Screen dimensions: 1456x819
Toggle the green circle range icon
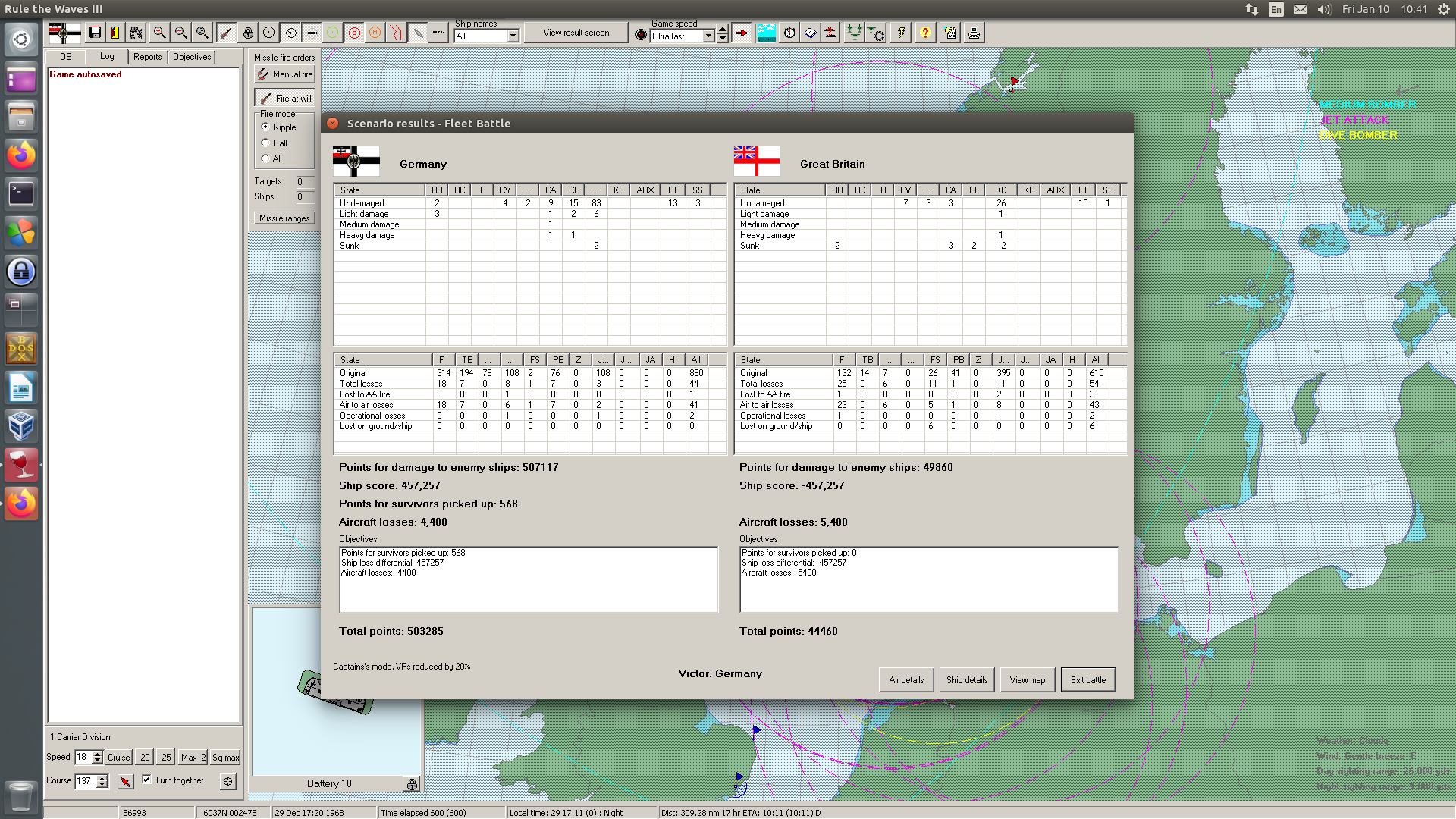pyautogui.click(x=332, y=33)
